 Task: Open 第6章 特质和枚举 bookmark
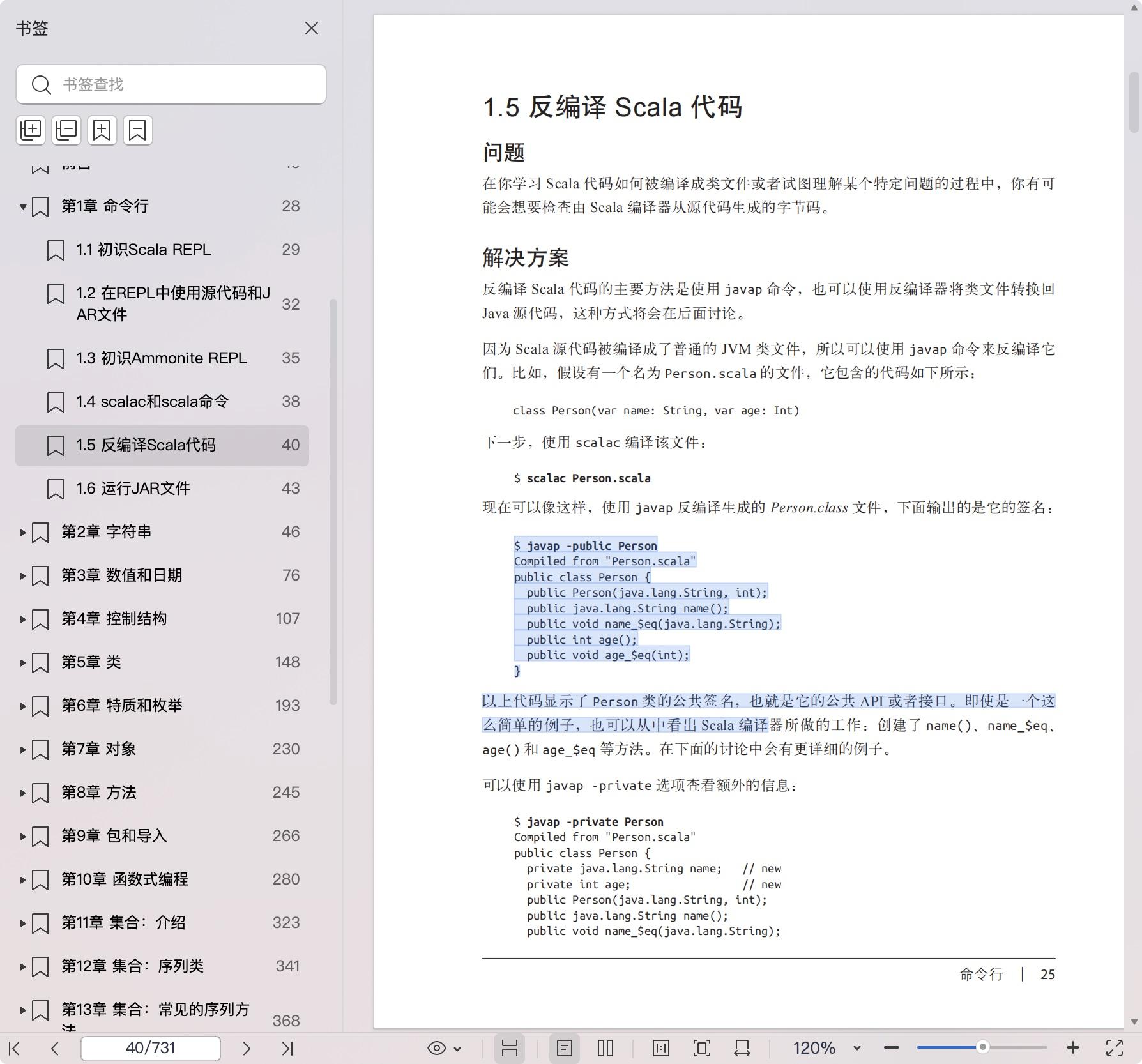pyautogui.click(x=122, y=706)
